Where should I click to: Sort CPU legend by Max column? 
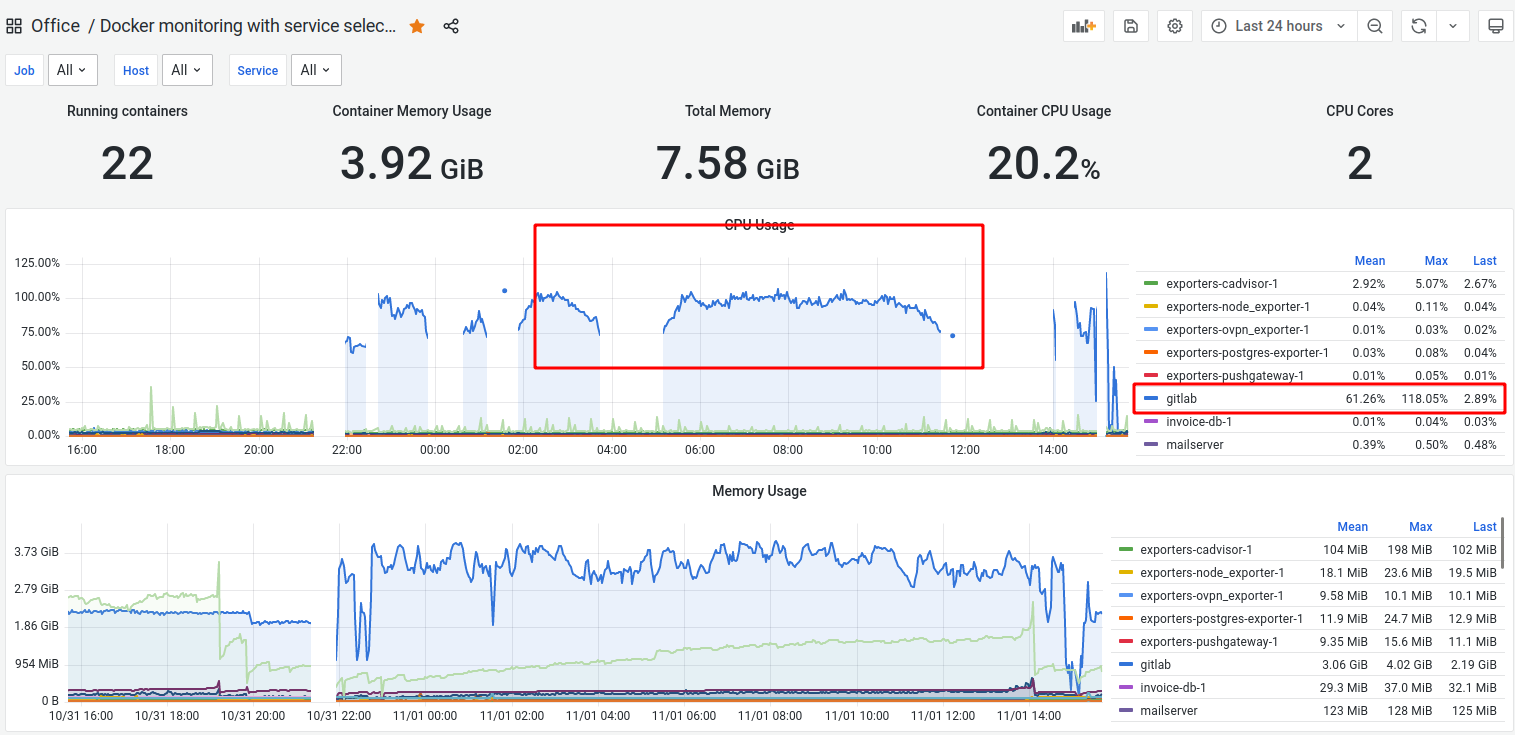pyautogui.click(x=1434, y=261)
